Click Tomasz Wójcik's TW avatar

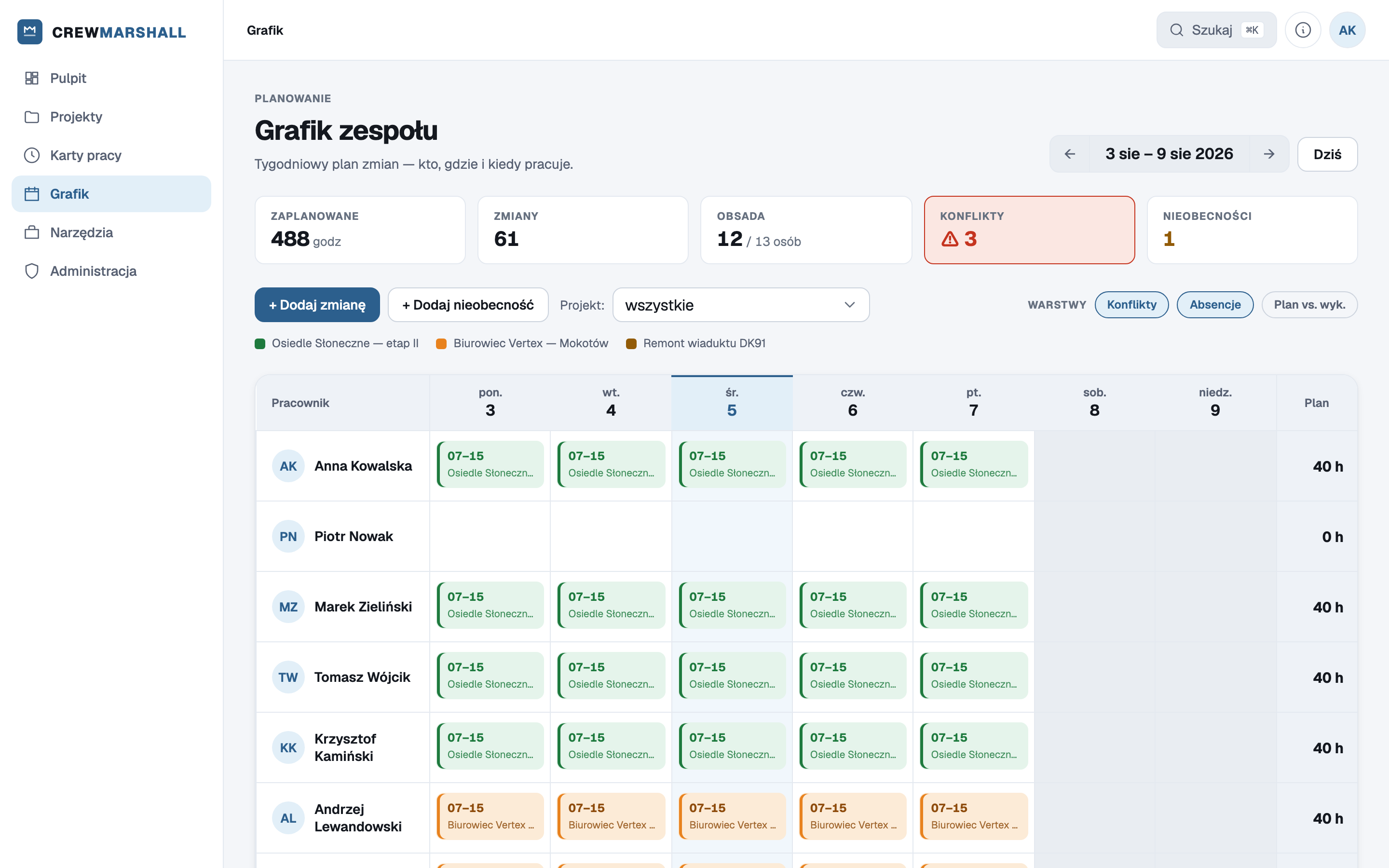tap(288, 678)
